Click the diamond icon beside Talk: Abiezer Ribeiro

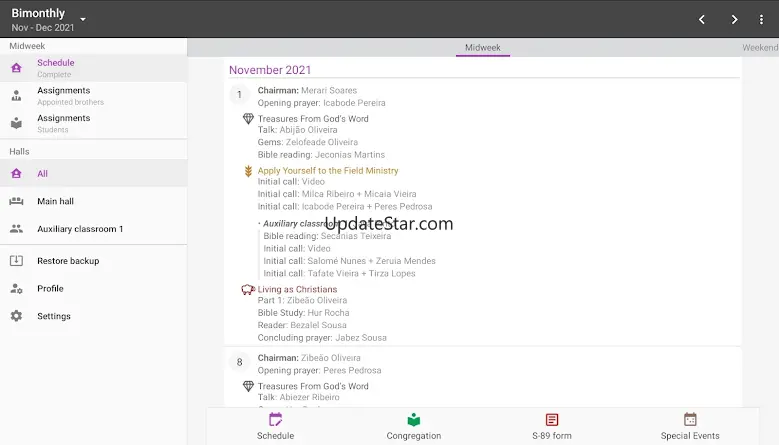coord(248,386)
